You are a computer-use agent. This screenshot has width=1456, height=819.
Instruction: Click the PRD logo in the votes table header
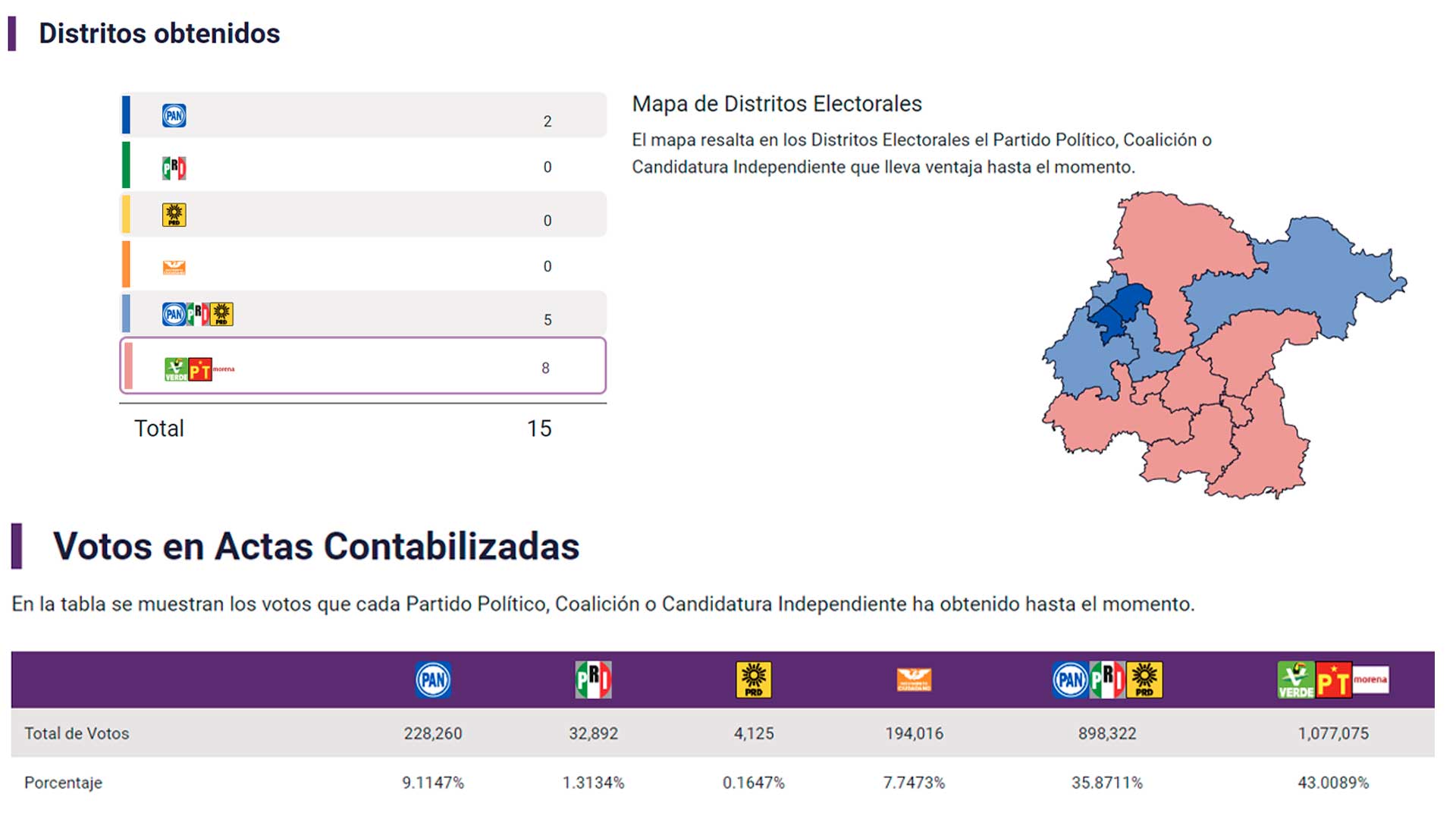point(754,679)
